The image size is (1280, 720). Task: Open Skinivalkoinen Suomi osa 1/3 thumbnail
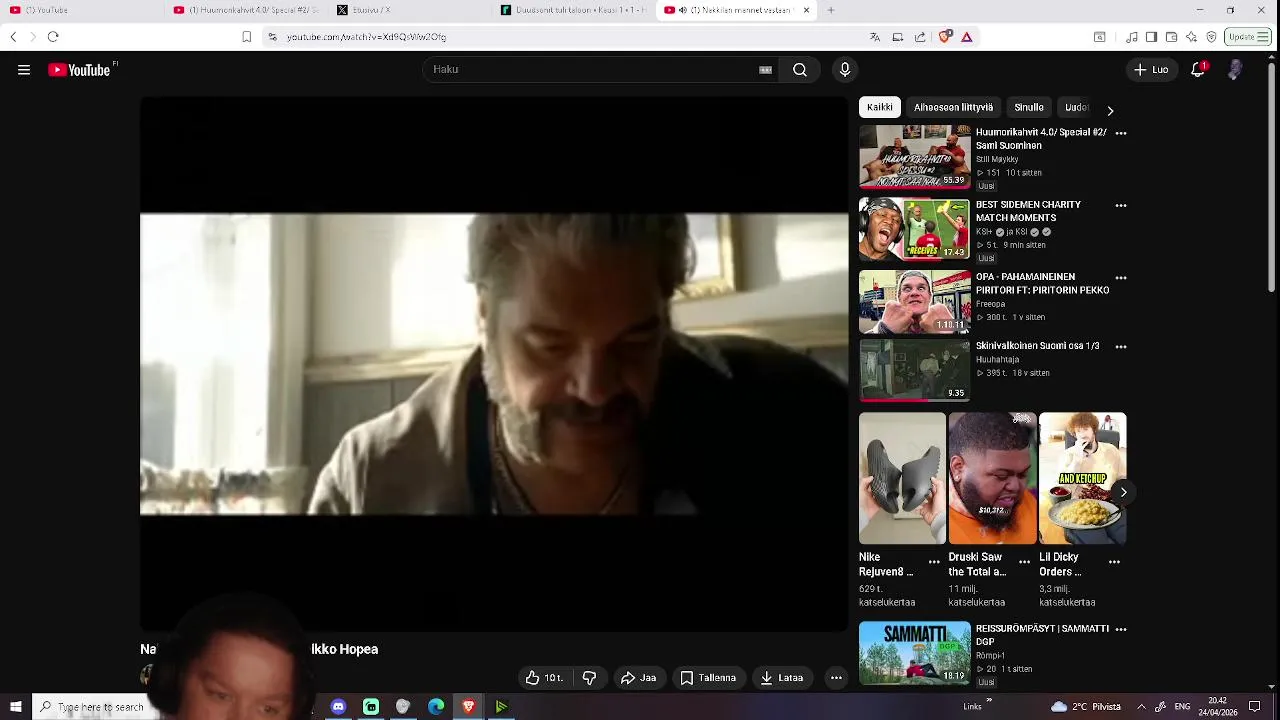click(915, 370)
